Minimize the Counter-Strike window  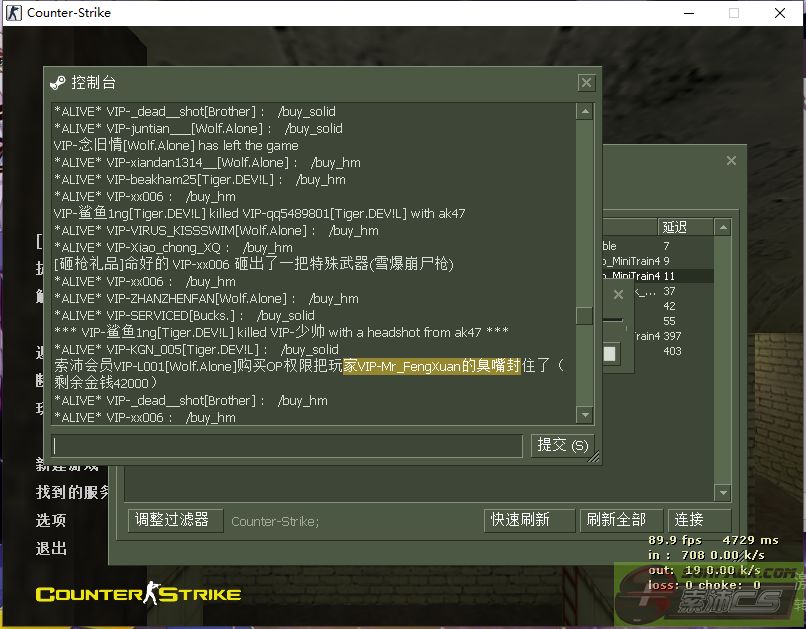point(689,13)
